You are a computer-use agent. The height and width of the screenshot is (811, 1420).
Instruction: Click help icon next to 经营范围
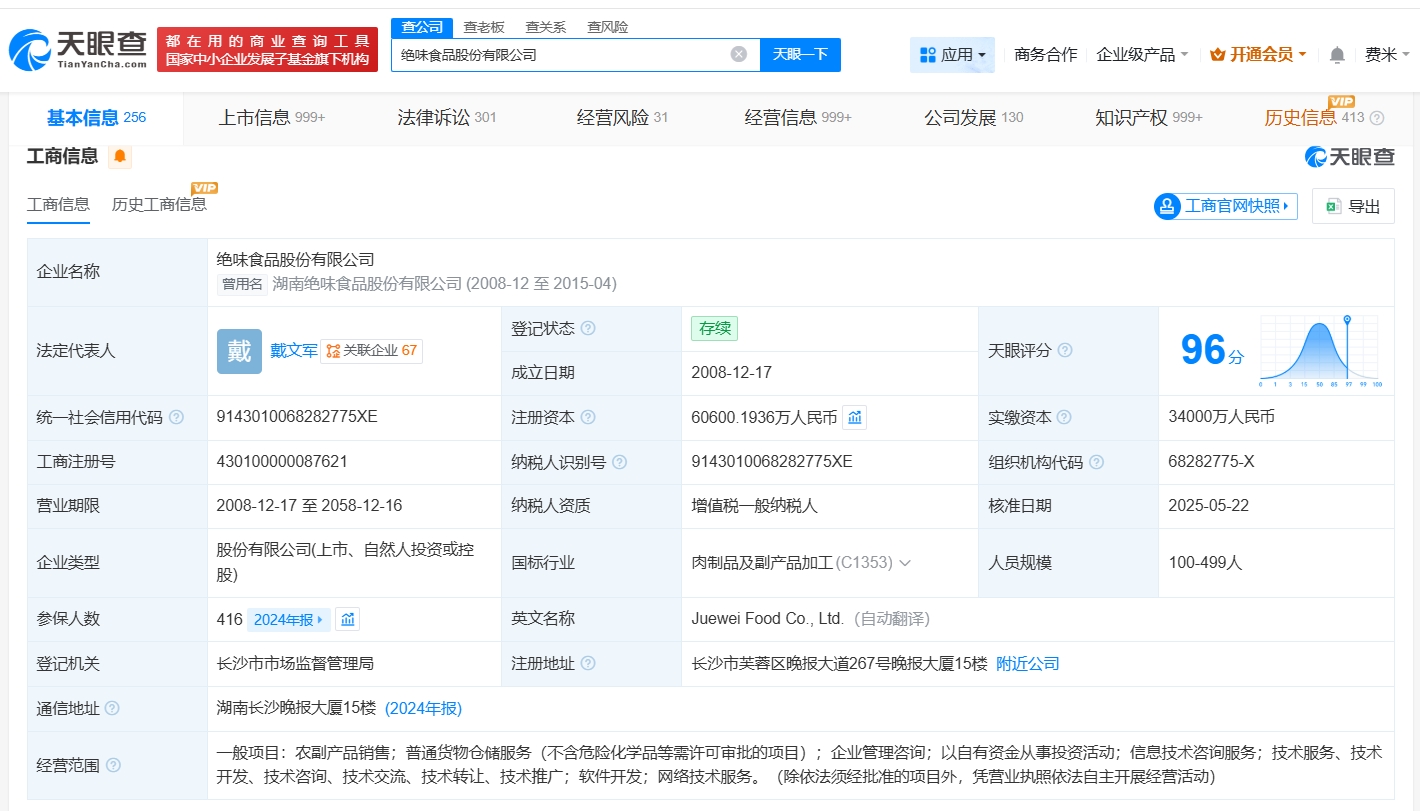114,765
